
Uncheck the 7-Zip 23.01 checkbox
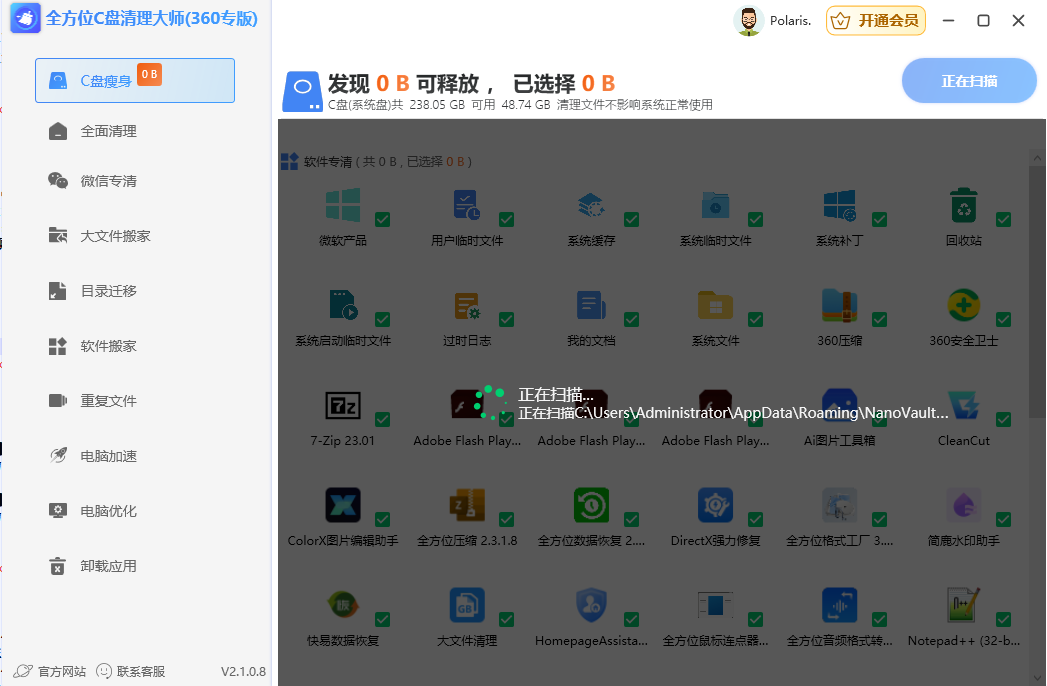pyautogui.click(x=383, y=419)
